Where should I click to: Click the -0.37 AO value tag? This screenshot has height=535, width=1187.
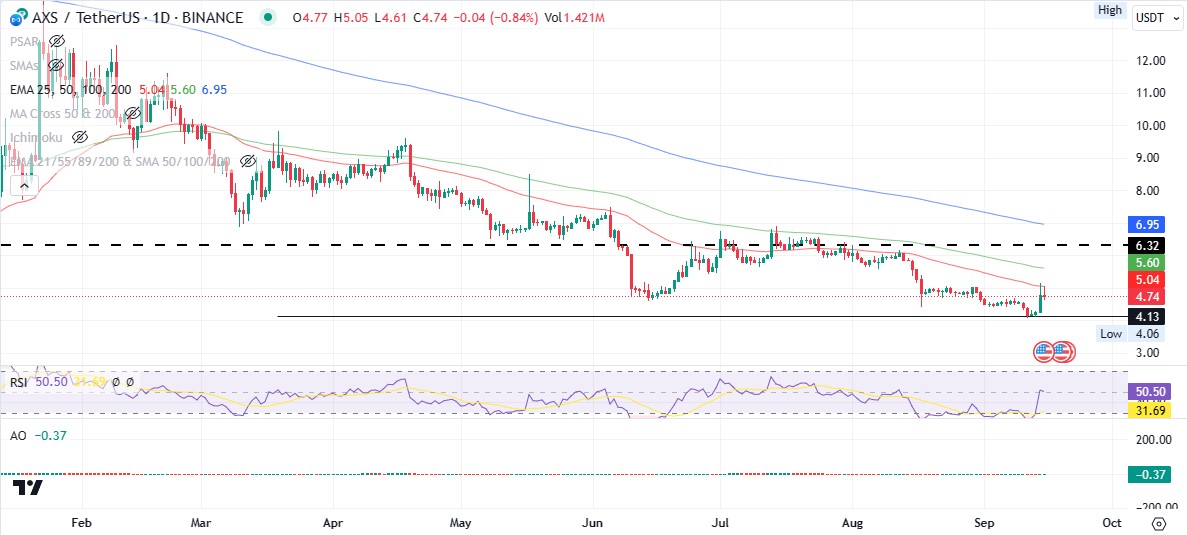pos(1148,475)
